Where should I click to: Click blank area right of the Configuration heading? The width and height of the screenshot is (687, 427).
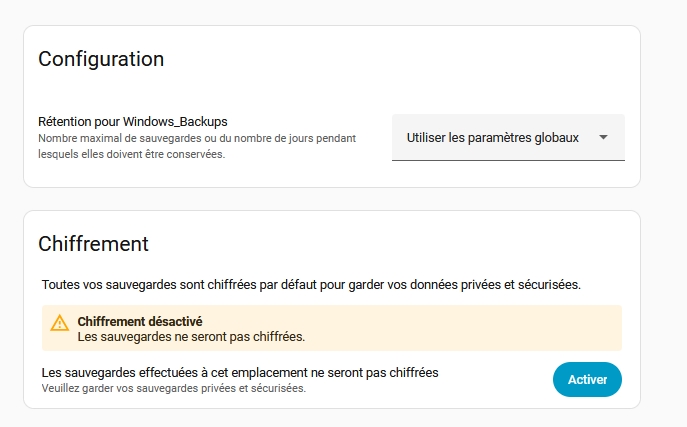(x=400, y=59)
